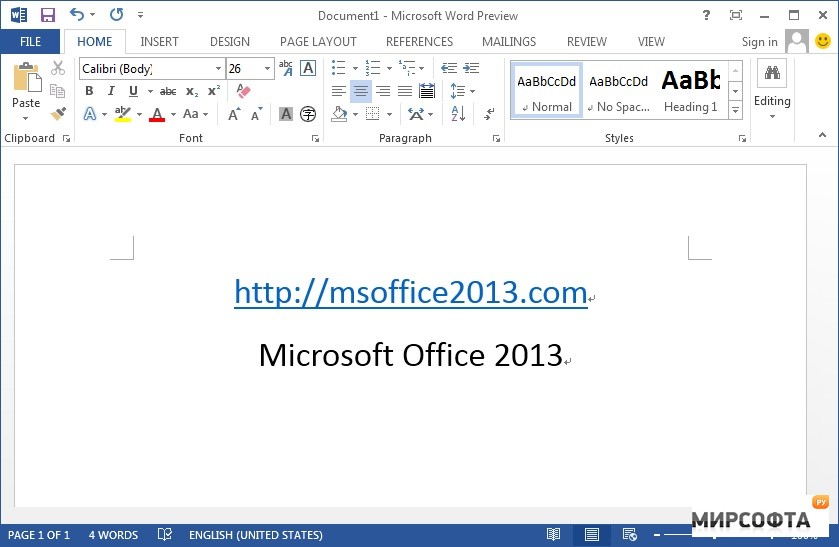Viewport: 839px width, 547px height.
Task: Show paragraph marks and hidden symbols
Action: tap(489, 113)
